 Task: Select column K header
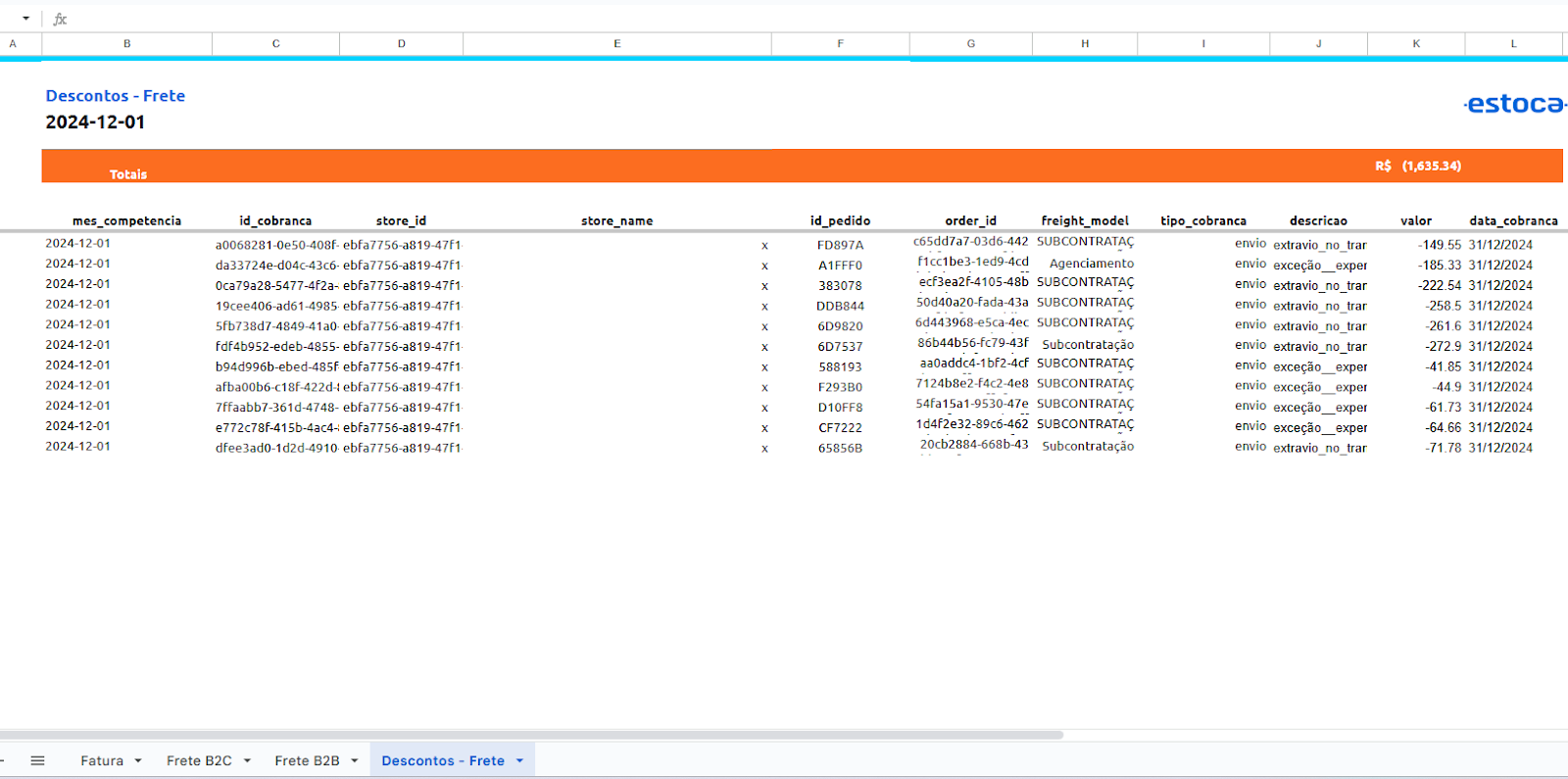tap(1415, 43)
